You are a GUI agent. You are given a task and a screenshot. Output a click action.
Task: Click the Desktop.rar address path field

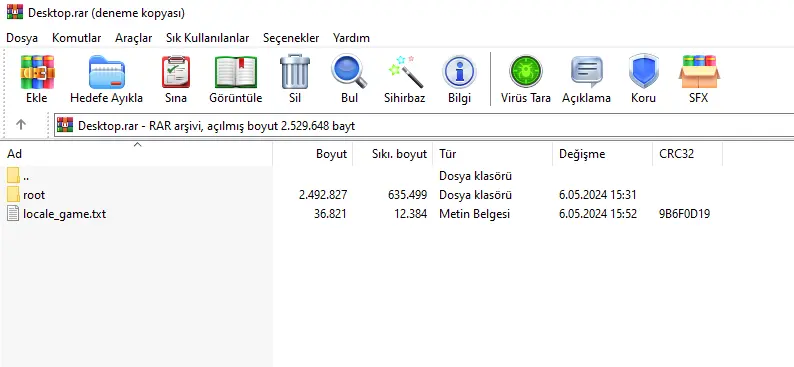(424, 126)
